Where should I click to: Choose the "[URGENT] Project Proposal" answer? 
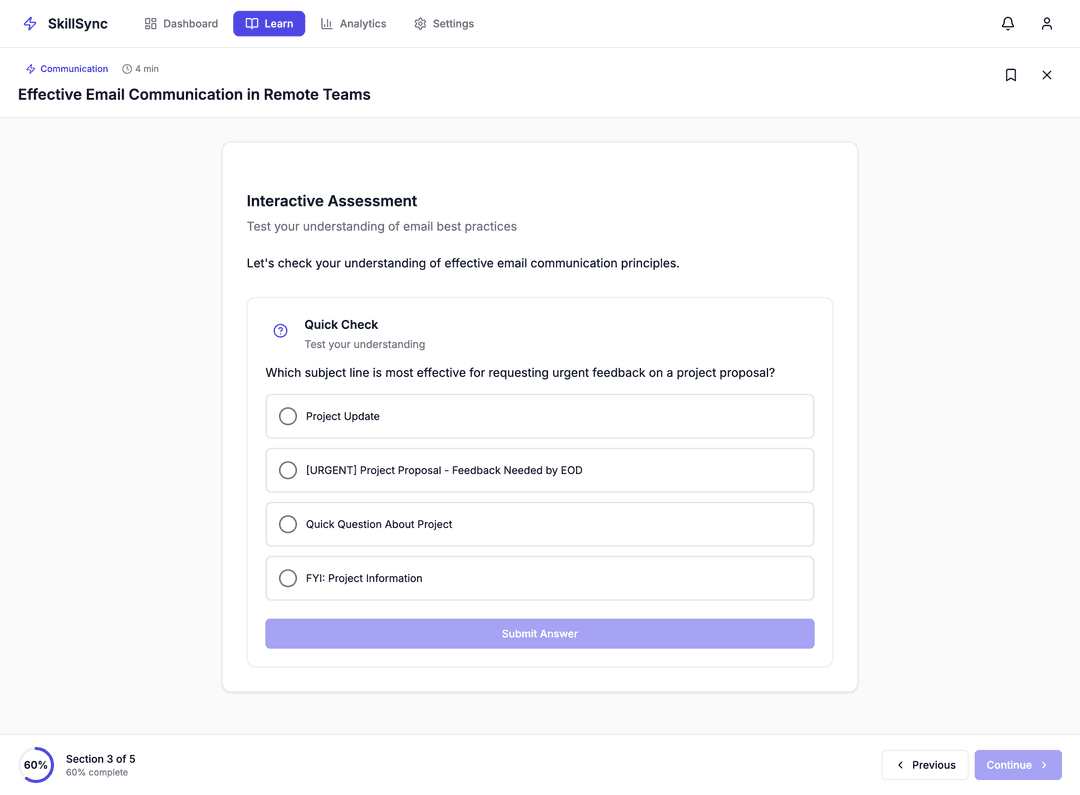coord(288,470)
